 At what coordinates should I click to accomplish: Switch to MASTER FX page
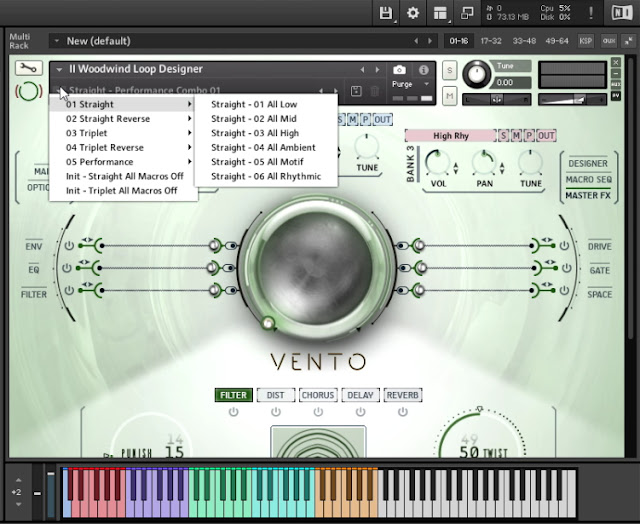(588, 195)
